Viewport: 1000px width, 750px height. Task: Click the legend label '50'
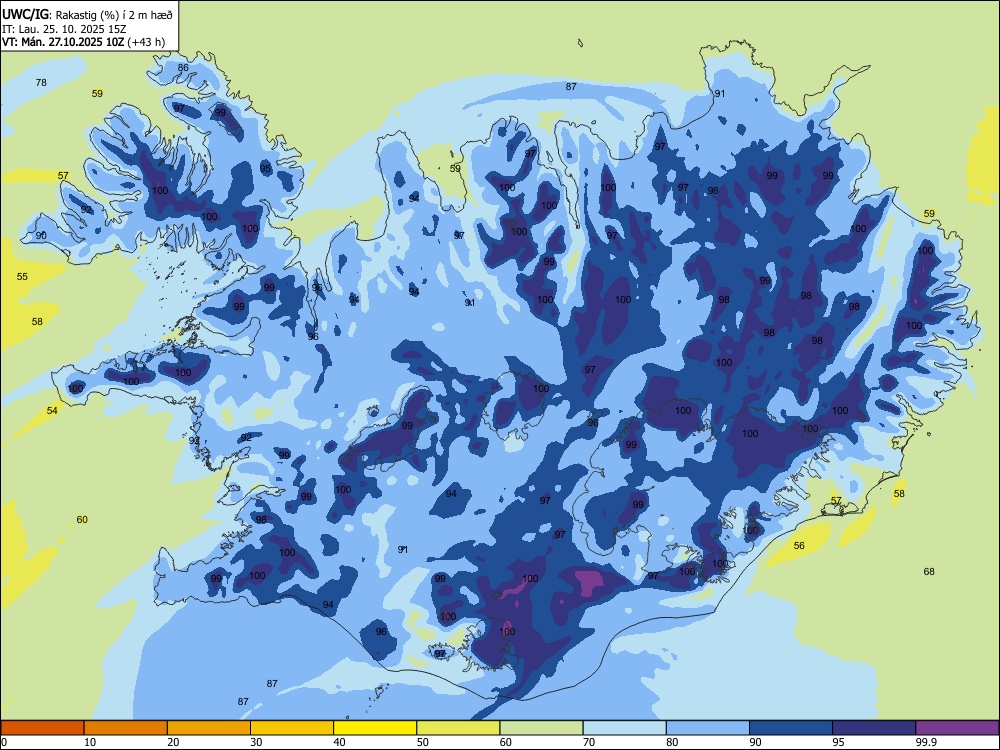(423, 742)
